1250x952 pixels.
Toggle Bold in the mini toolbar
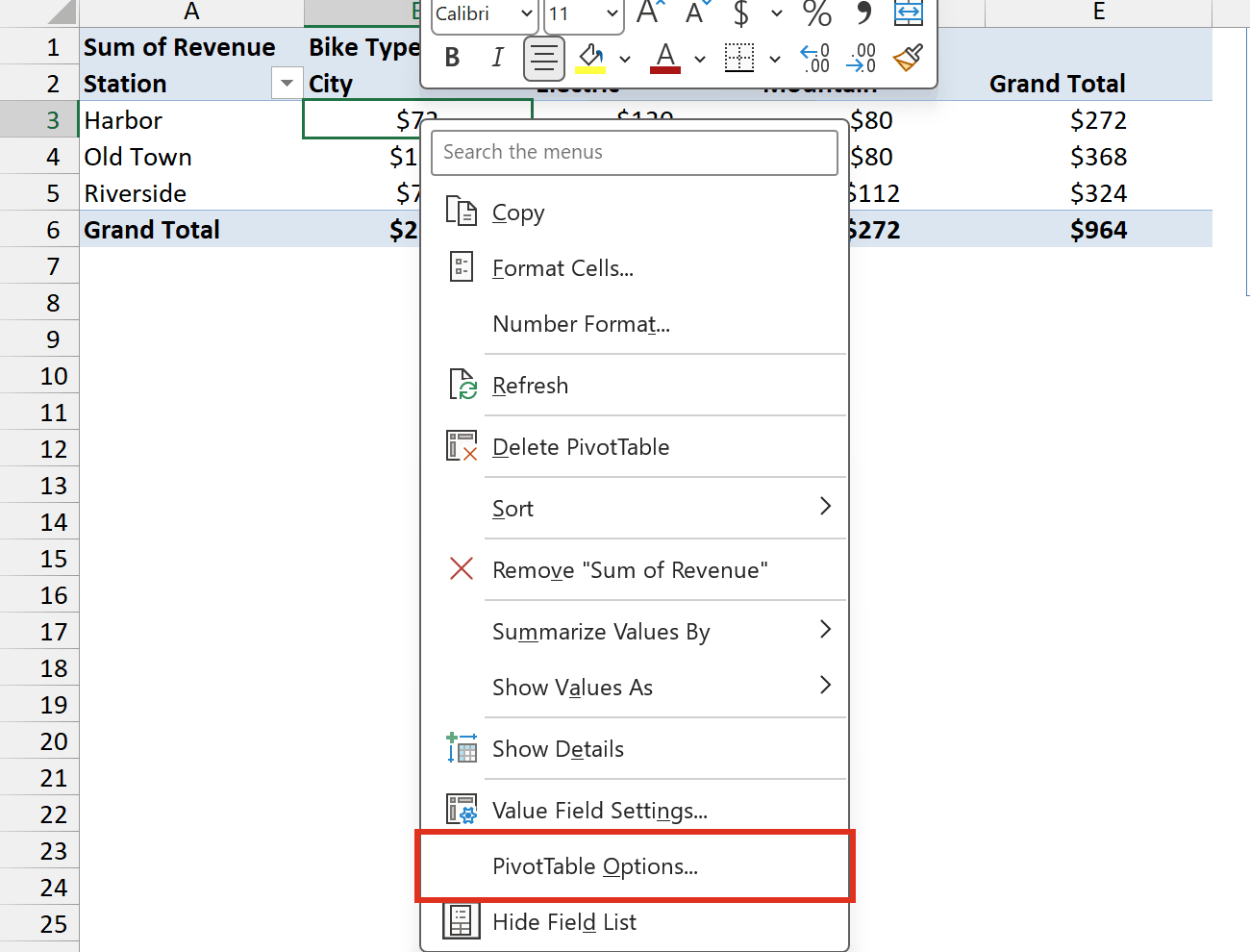click(452, 58)
